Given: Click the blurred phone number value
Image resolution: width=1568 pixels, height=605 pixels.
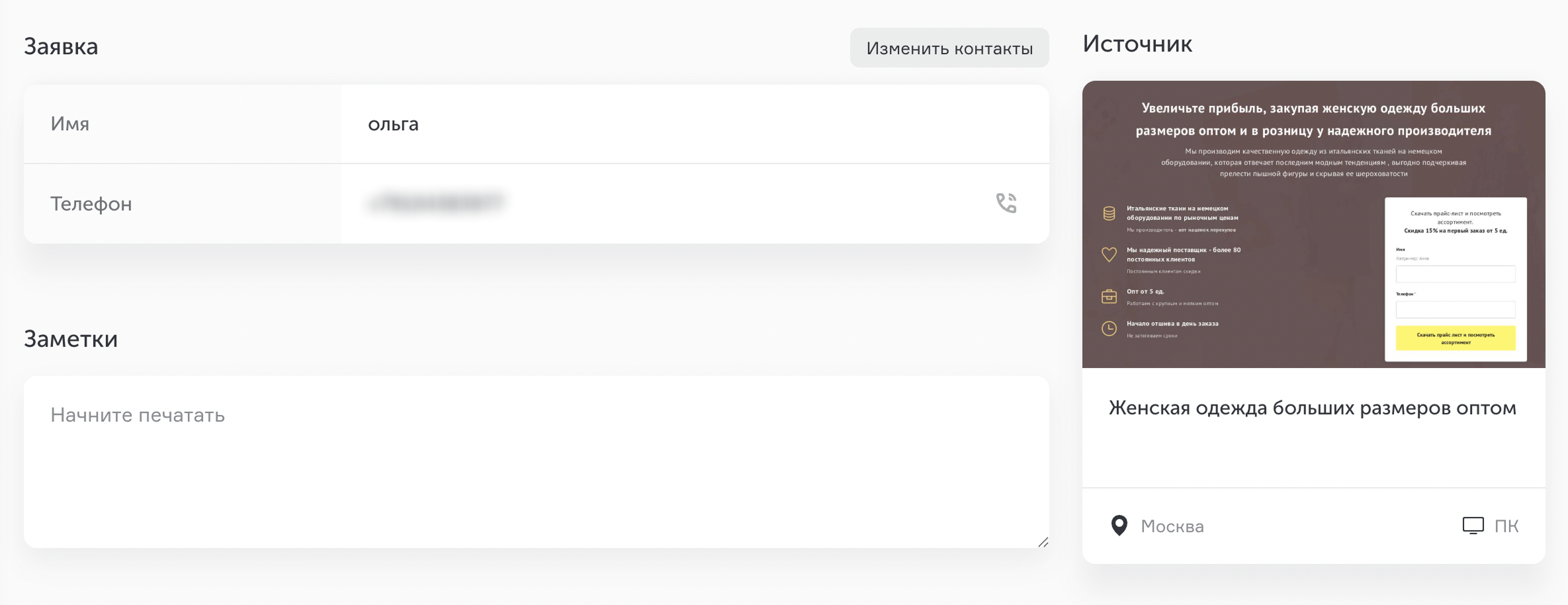Looking at the screenshot, I should pos(436,203).
